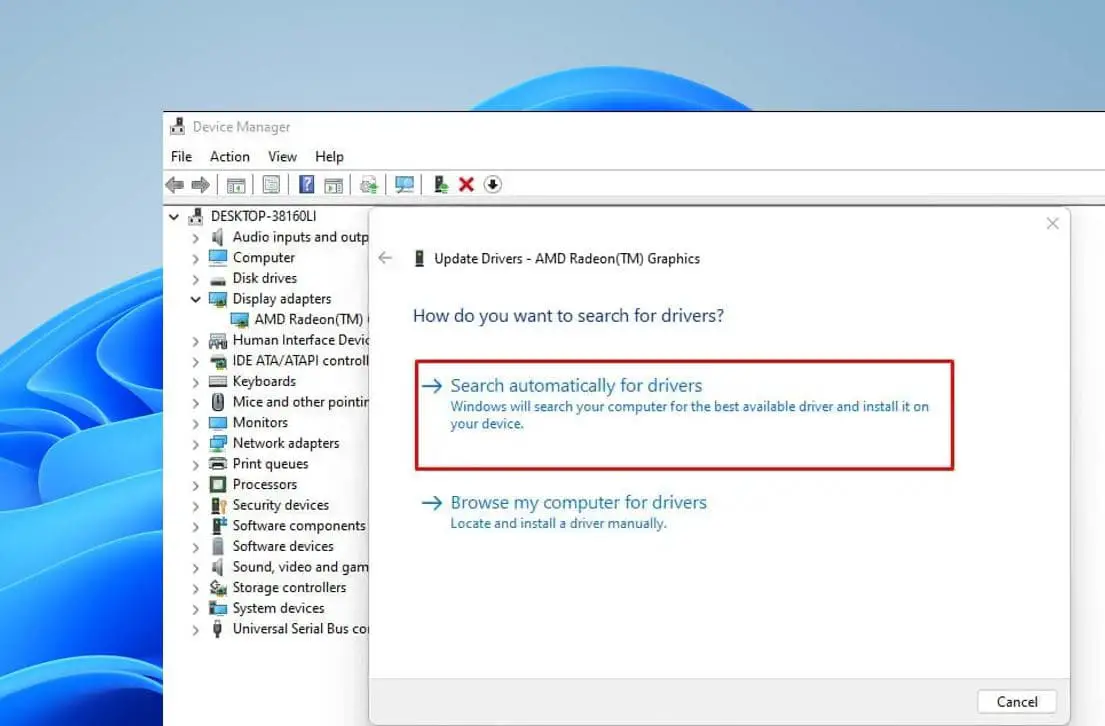
Task: Click the Cancel button
Action: pos(1016,701)
